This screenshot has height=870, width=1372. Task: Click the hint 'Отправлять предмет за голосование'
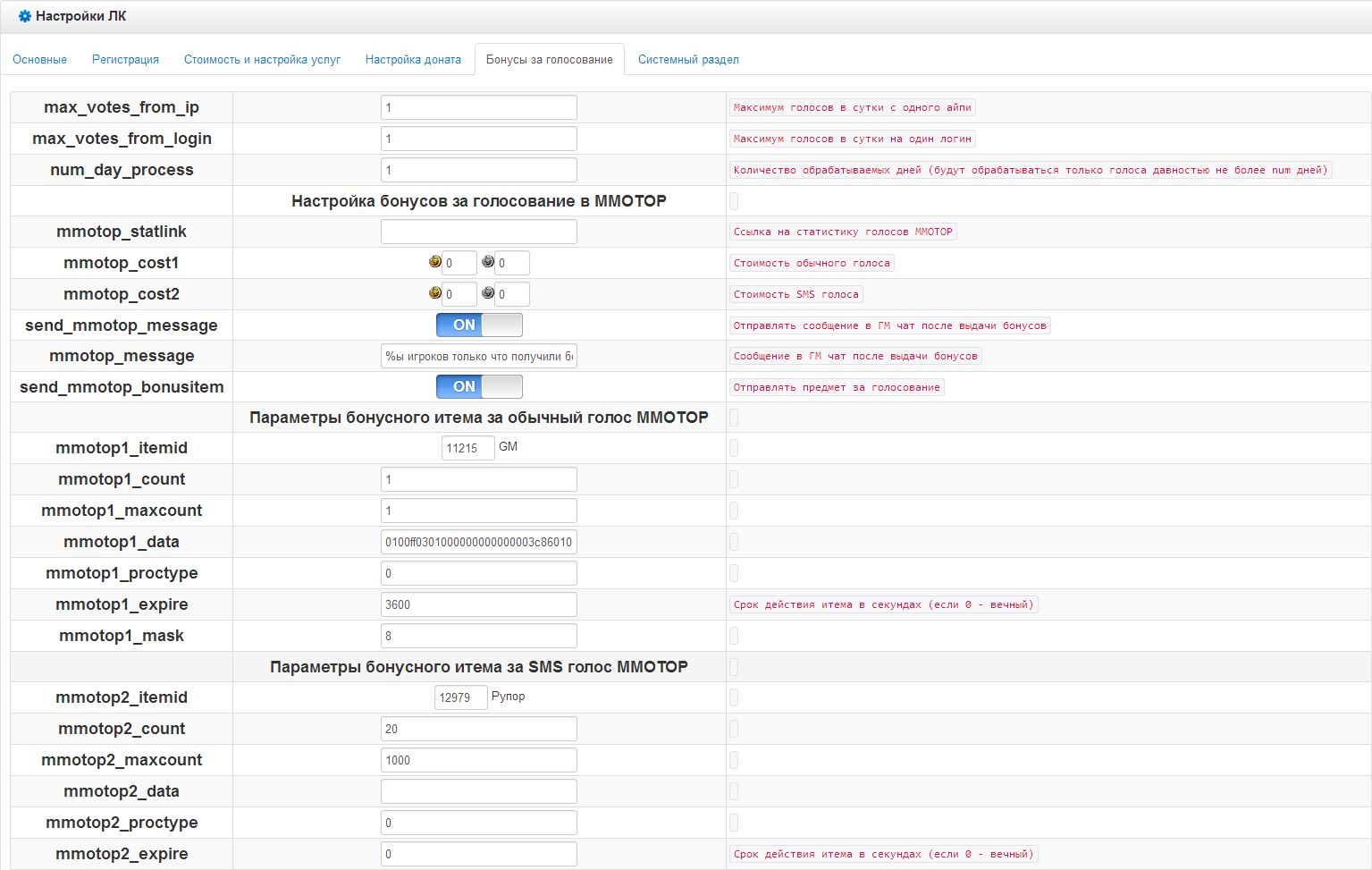click(837, 387)
